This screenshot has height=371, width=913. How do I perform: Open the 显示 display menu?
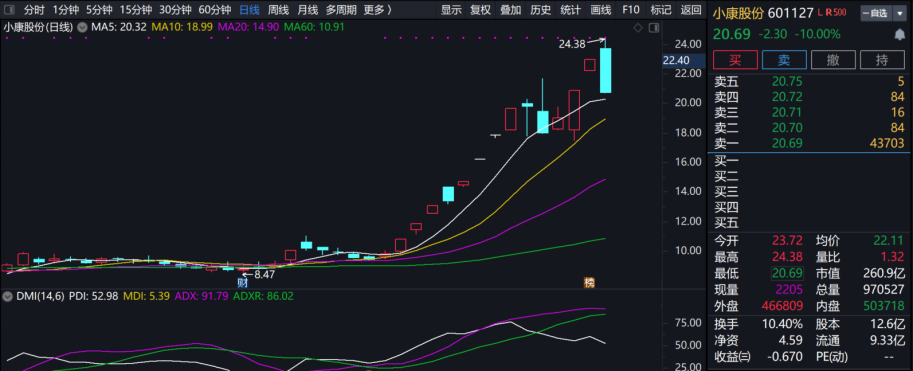tap(451, 10)
